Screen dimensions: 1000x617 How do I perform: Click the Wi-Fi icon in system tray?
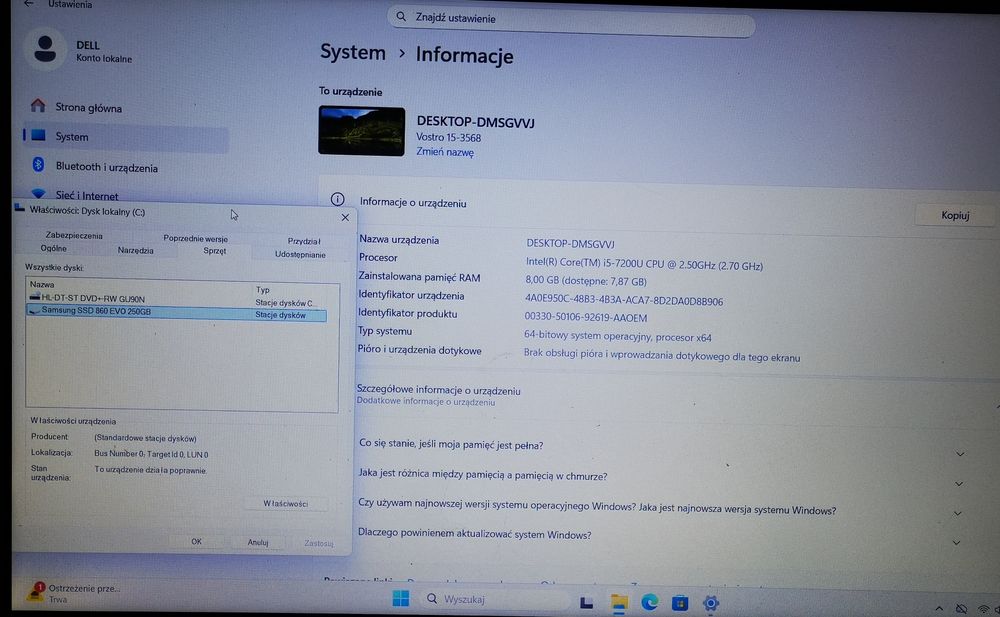[983, 610]
